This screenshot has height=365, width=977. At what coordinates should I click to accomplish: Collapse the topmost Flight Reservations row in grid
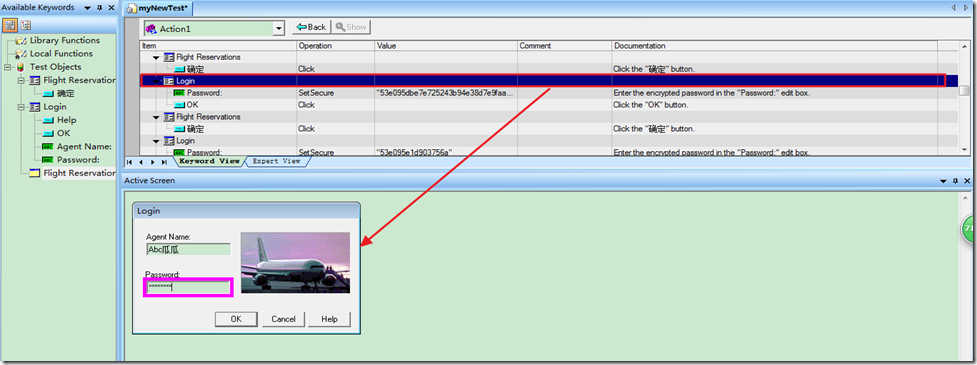(156, 57)
